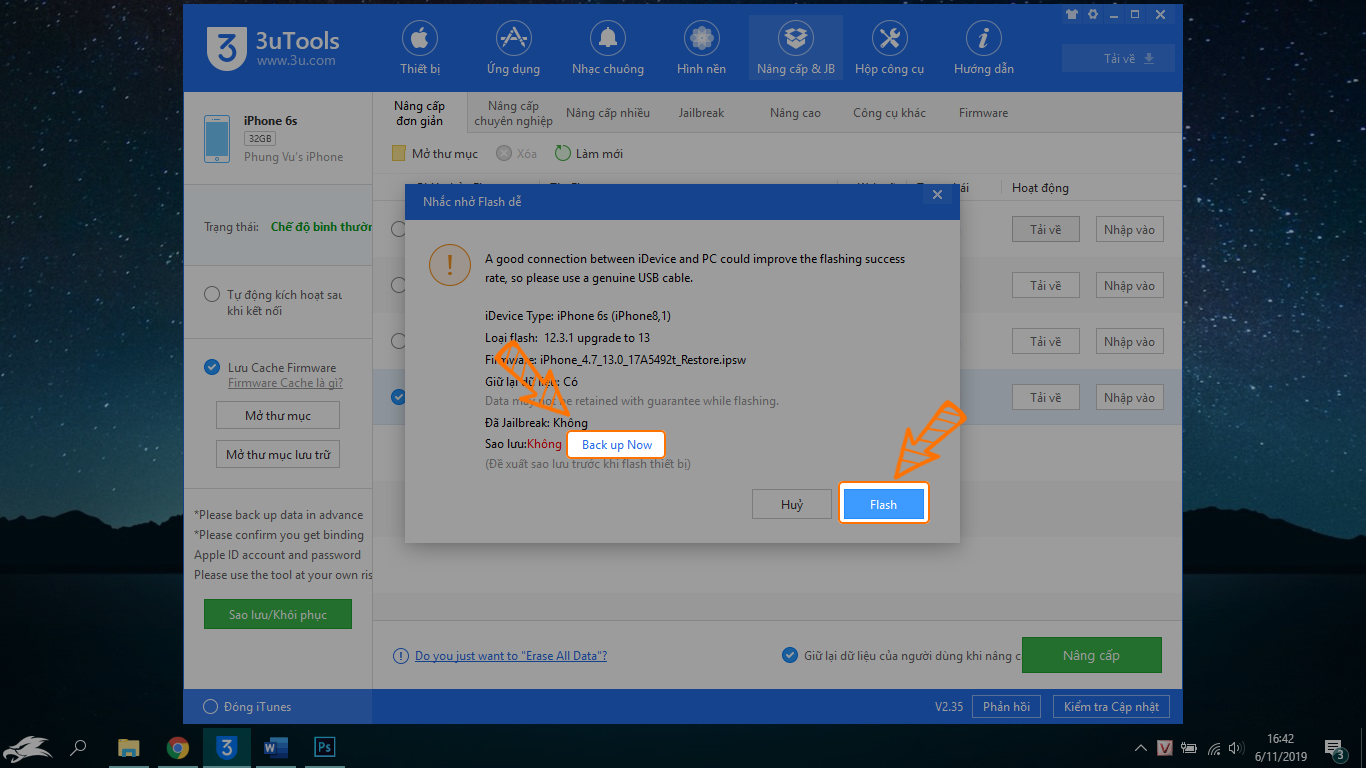This screenshot has width=1366, height=768.
Task: Click the Hoạt động column header
Action: [x=1040, y=187]
